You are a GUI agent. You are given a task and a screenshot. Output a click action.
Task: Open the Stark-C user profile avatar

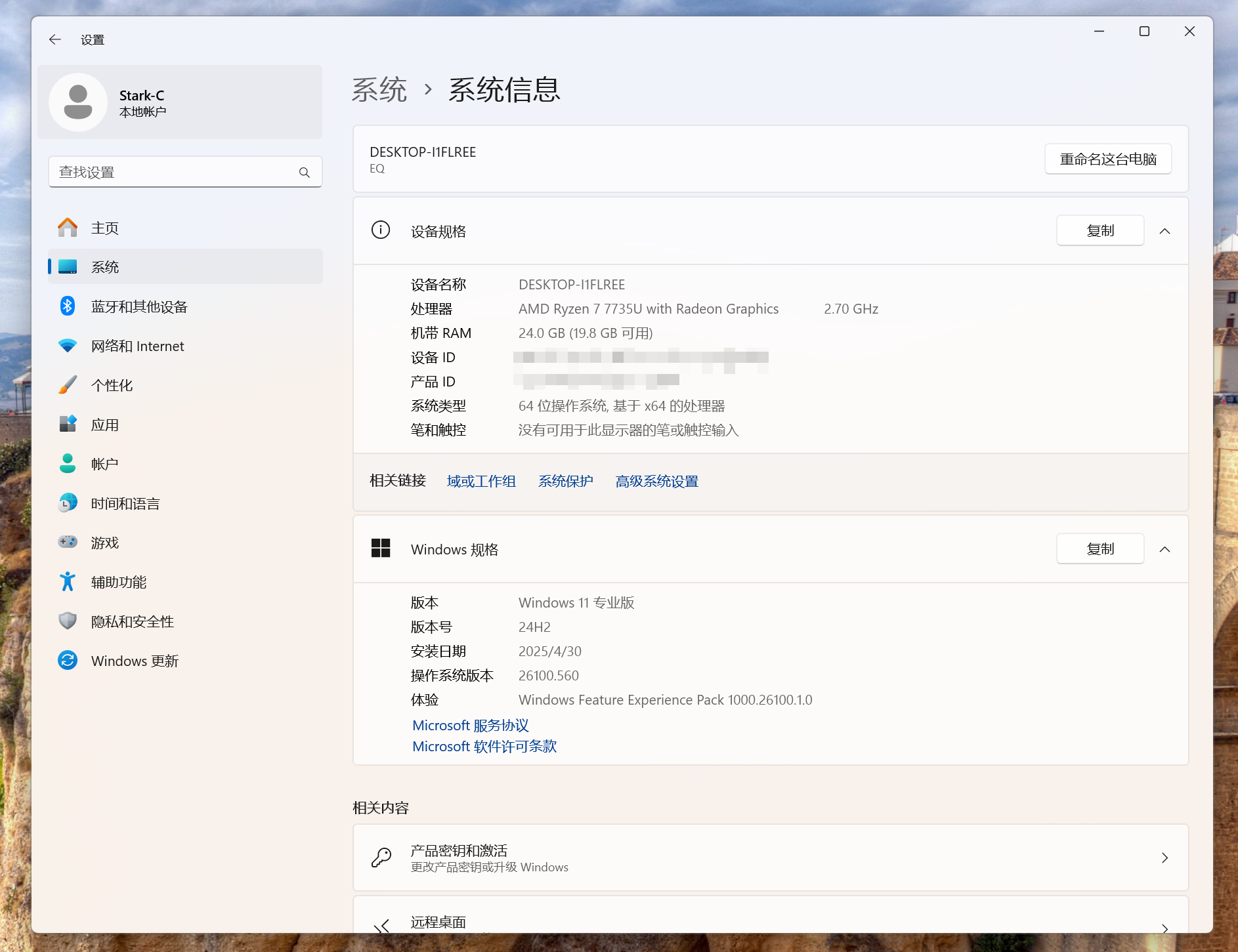(x=78, y=102)
